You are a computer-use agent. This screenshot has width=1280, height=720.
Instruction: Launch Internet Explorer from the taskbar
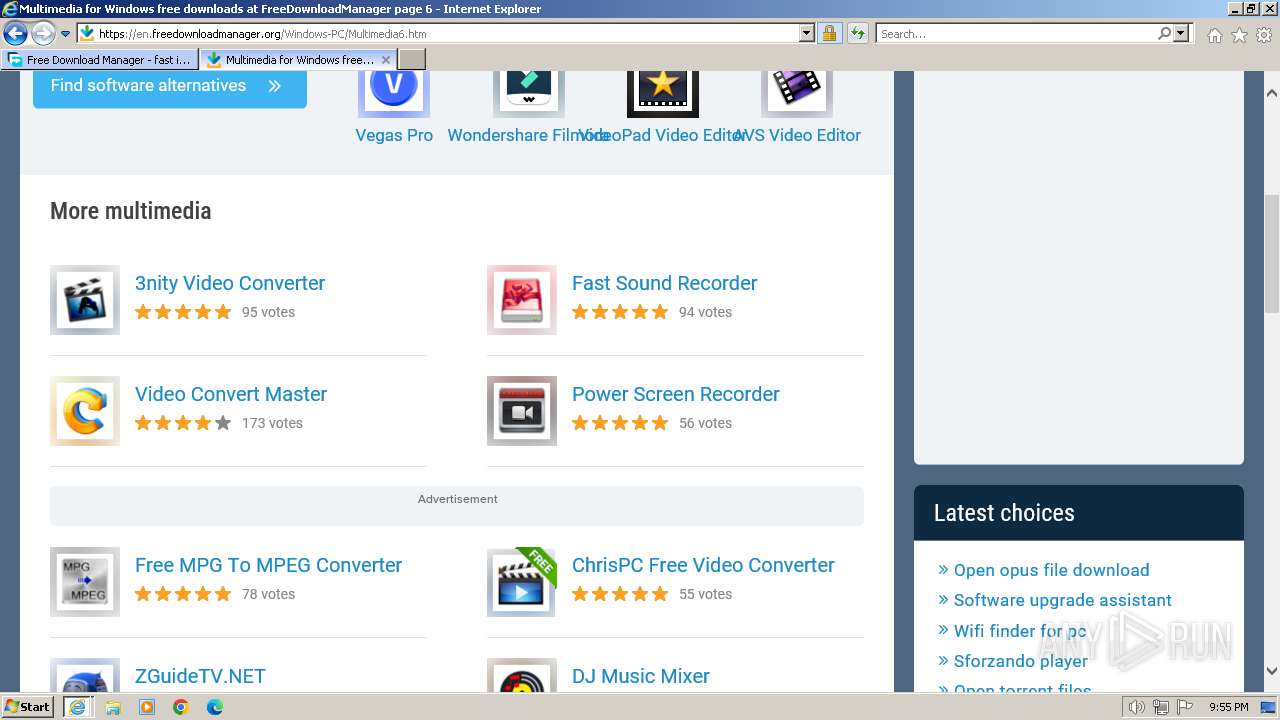(x=77, y=707)
